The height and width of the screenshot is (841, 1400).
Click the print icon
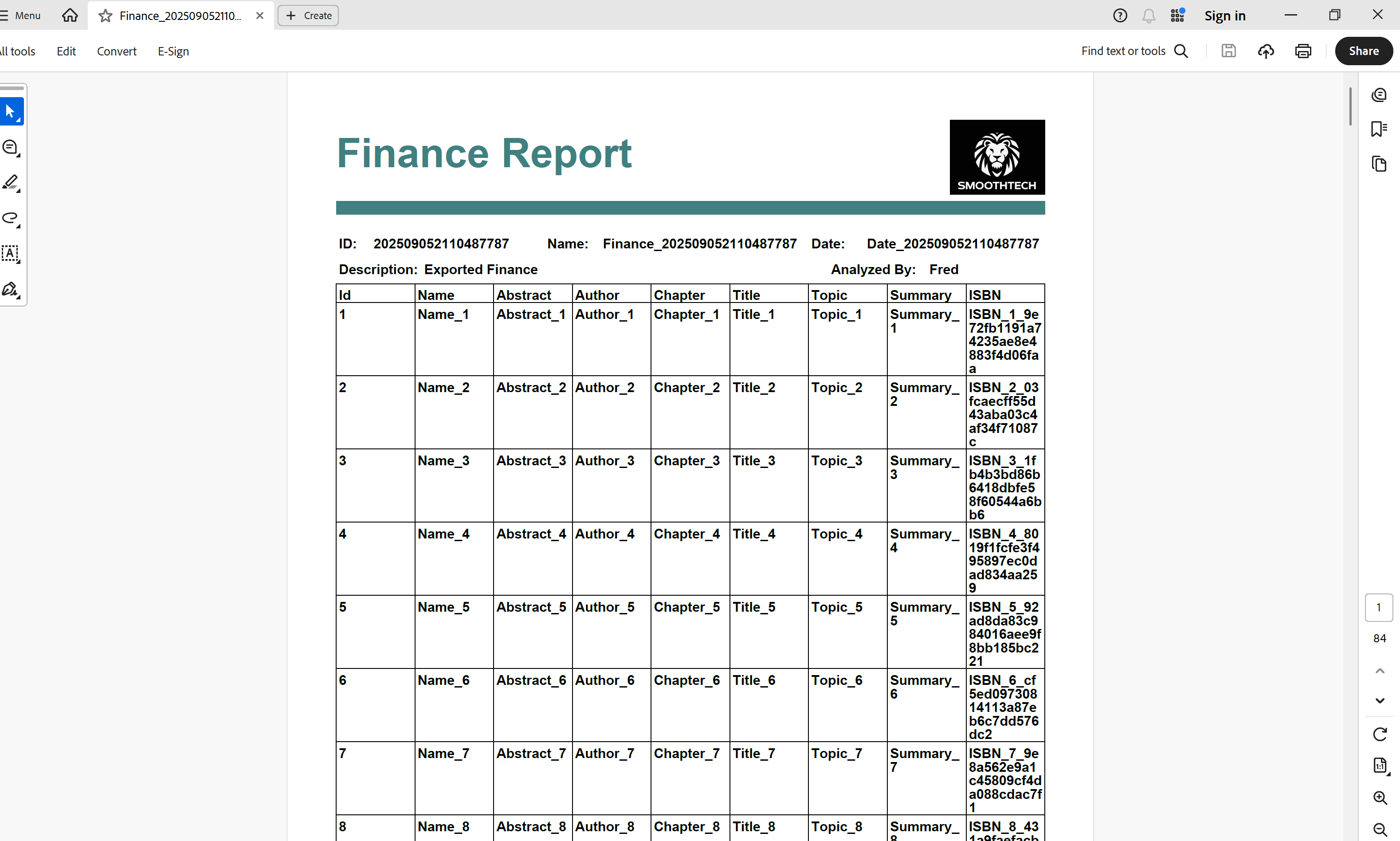(1302, 51)
